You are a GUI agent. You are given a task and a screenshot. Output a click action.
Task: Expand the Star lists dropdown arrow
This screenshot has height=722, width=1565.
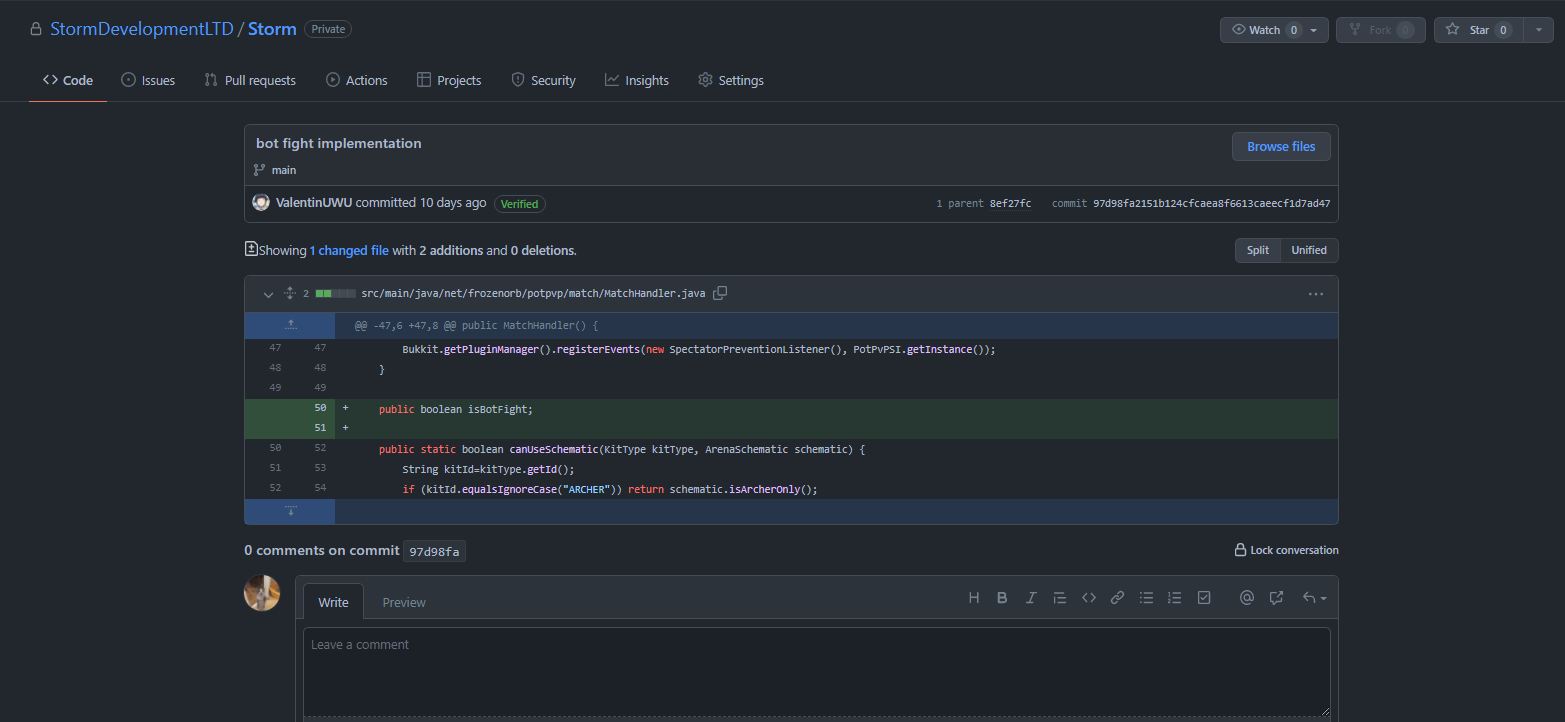(1538, 30)
